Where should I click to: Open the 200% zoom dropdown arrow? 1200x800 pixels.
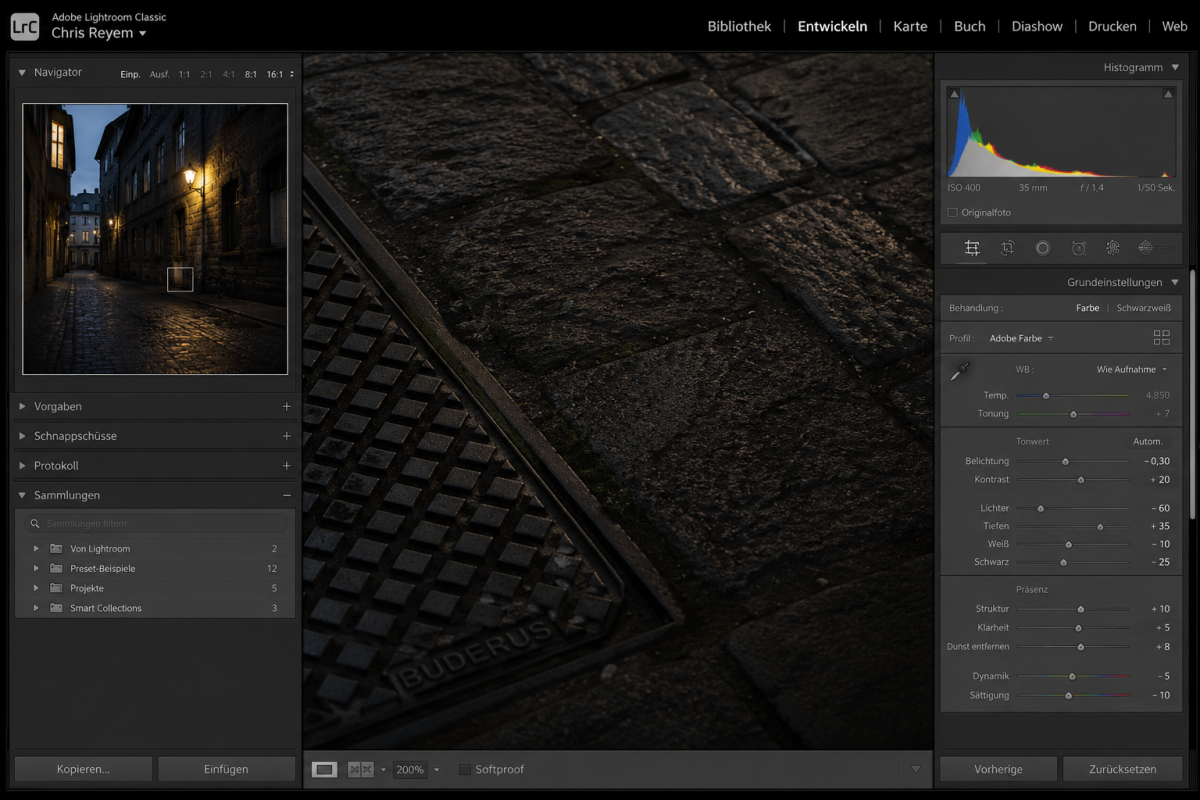point(437,769)
